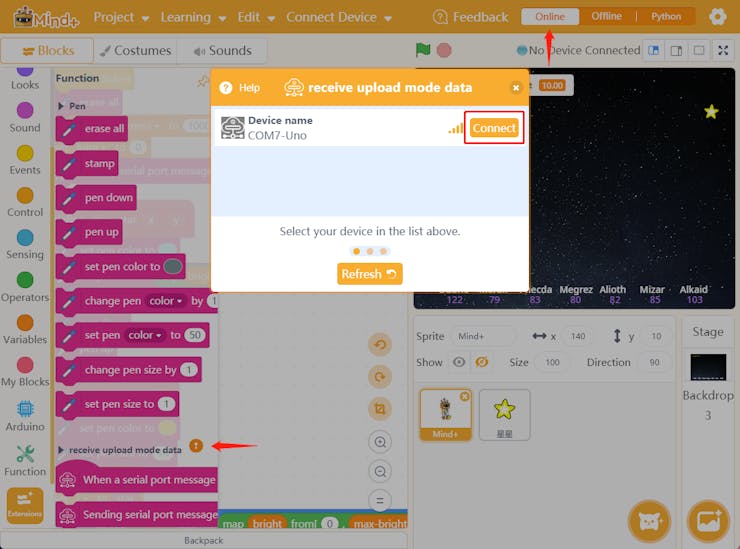Select the COM7-Uno device row
This screenshot has height=549, width=740.
[x=370, y=128]
